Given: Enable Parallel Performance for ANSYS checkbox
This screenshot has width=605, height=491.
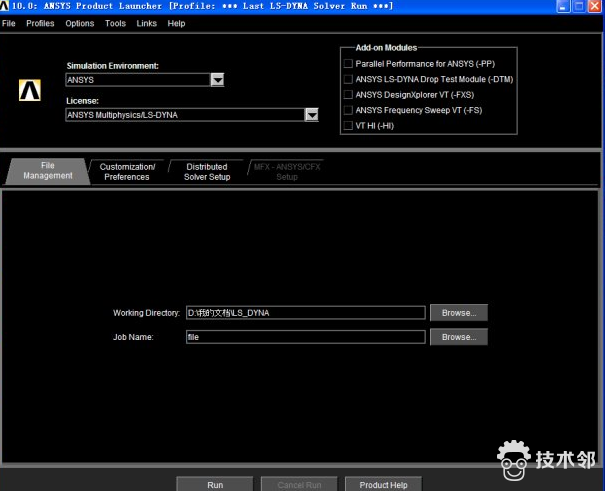Looking at the screenshot, I should pos(348,64).
